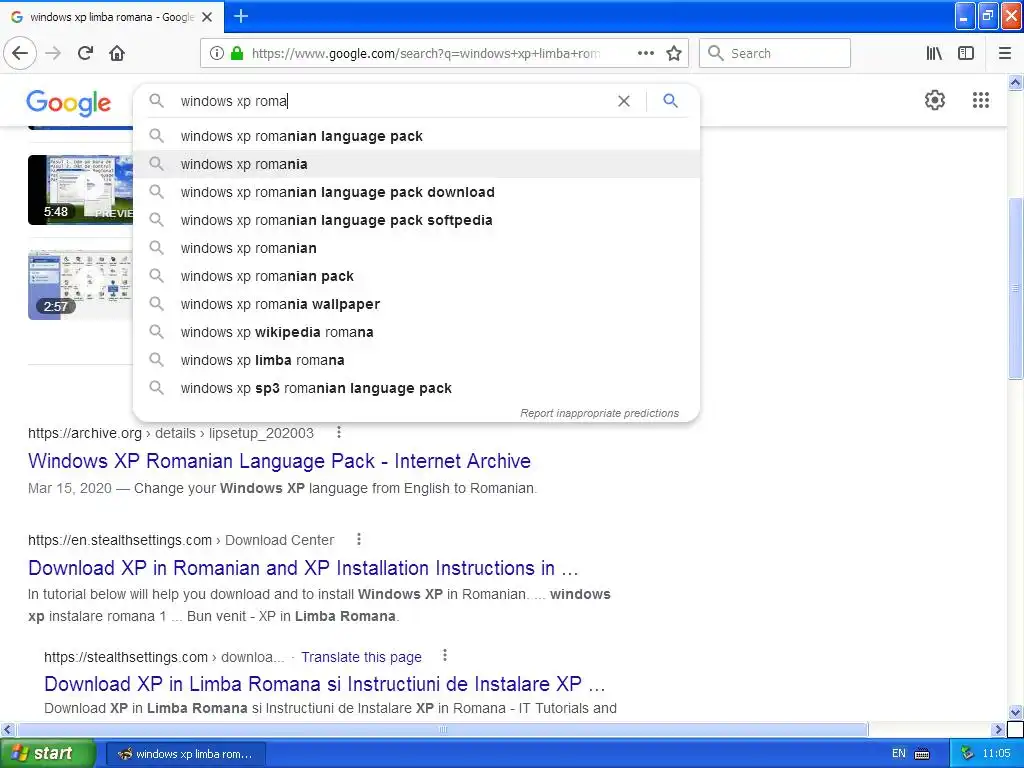Select 'windows xp sp3 romanian language pack'
The height and width of the screenshot is (768, 1024).
click(416, 389)
